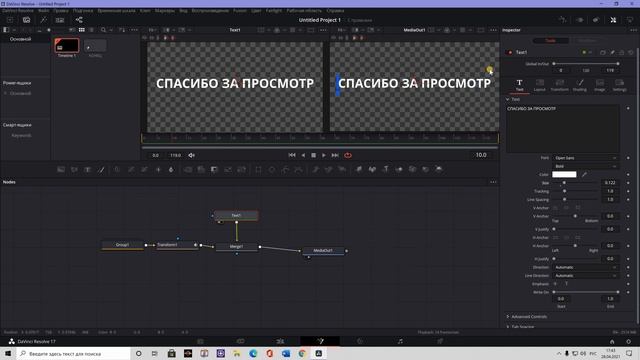Select the Group1 node
Image resolution: width=640 pixels, height=360 pixels.
tap(122, 244)
